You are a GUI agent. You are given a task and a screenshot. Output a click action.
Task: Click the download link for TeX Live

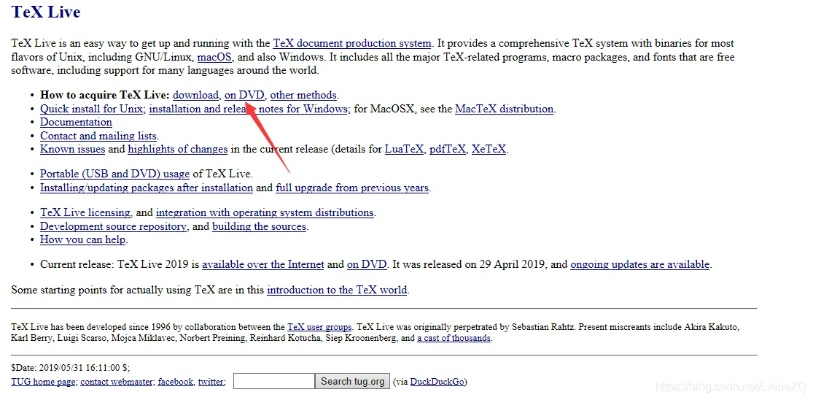pyautogui.click(x=195, y=95)
